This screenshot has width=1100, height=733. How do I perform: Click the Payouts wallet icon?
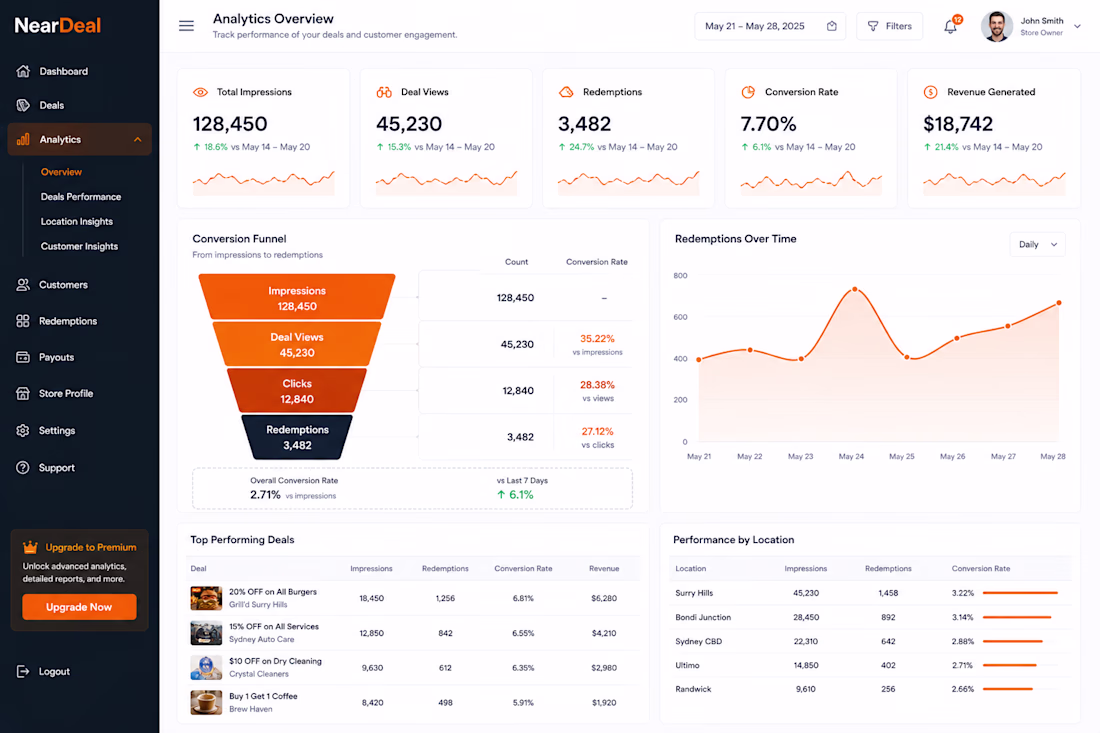[23, 357]
